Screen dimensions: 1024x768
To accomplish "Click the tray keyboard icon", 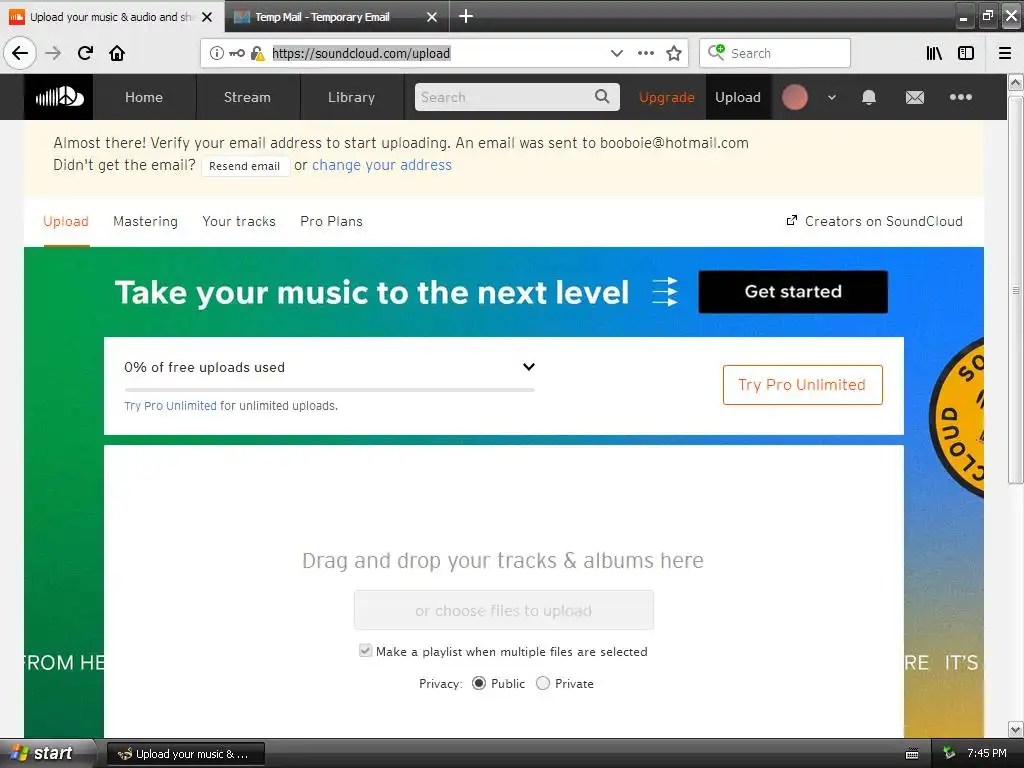I will [912, 754].
